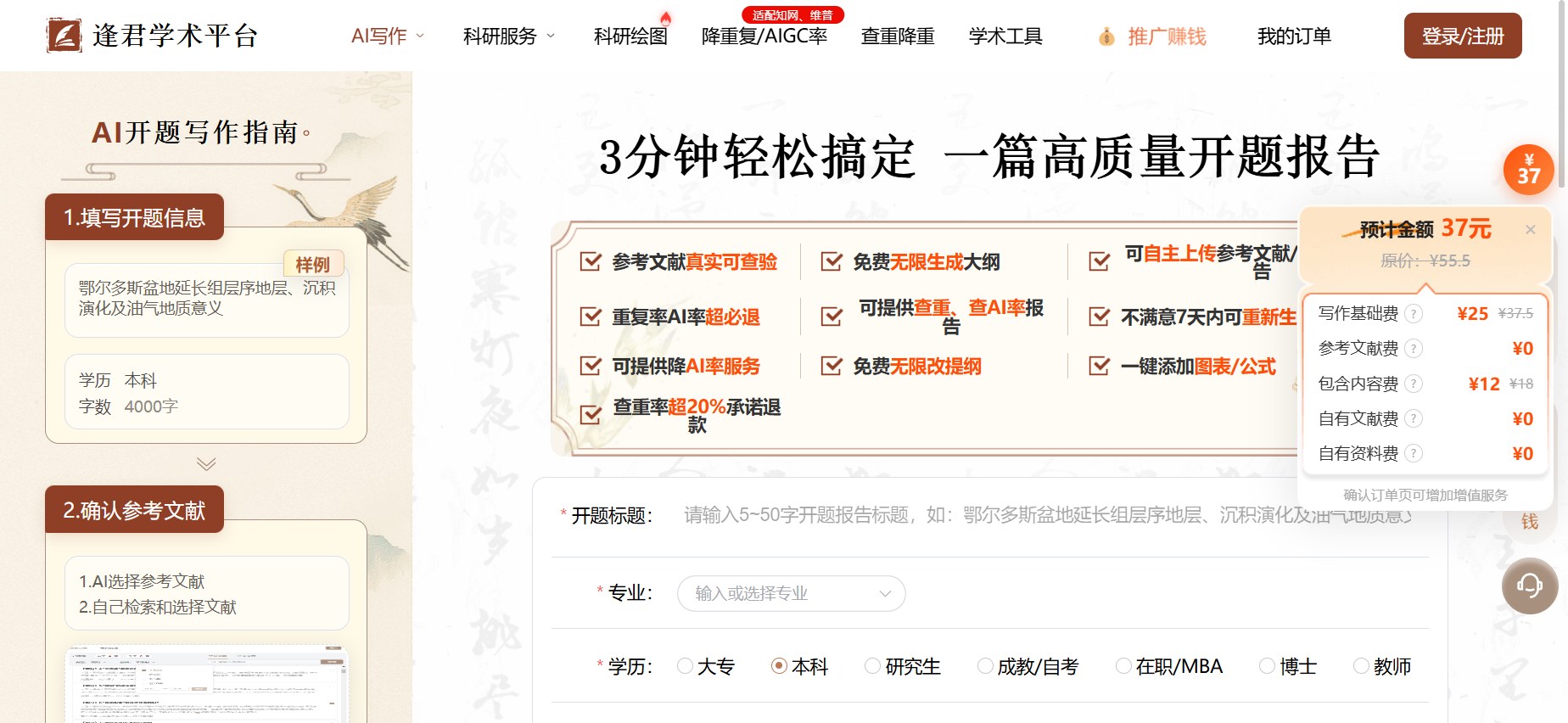
Task: Click checkmark icon beside 可自主上传参考文献
Action: (x=1100, y=261)
